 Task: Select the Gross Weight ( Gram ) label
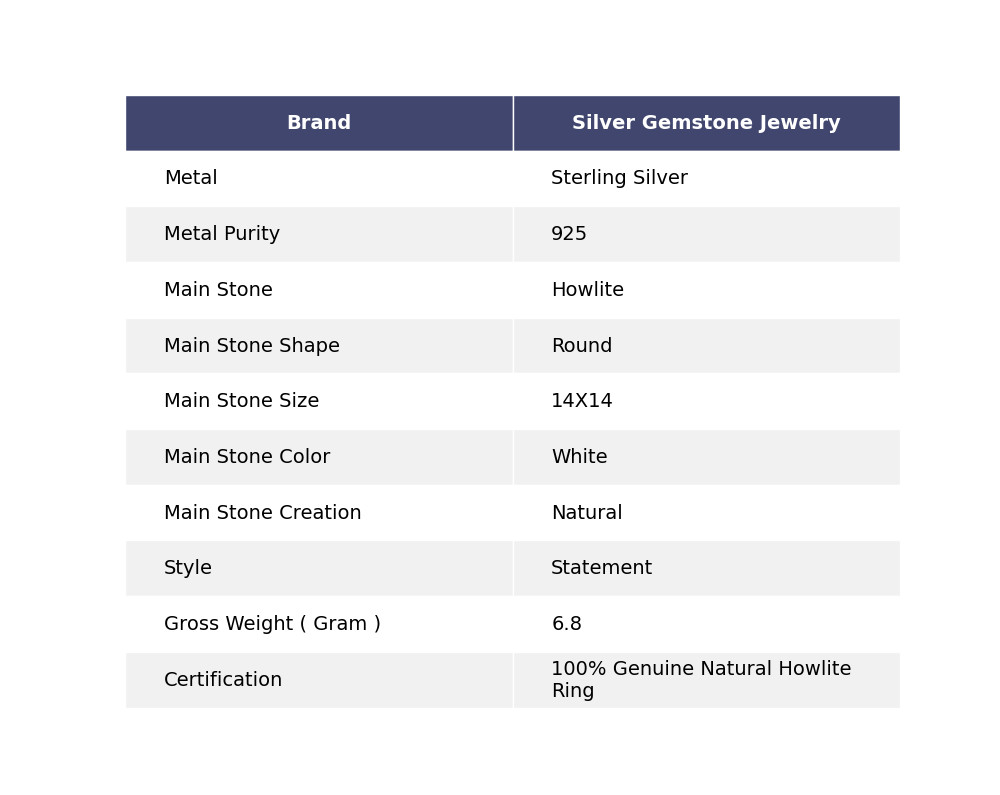[x=272, y=624]
